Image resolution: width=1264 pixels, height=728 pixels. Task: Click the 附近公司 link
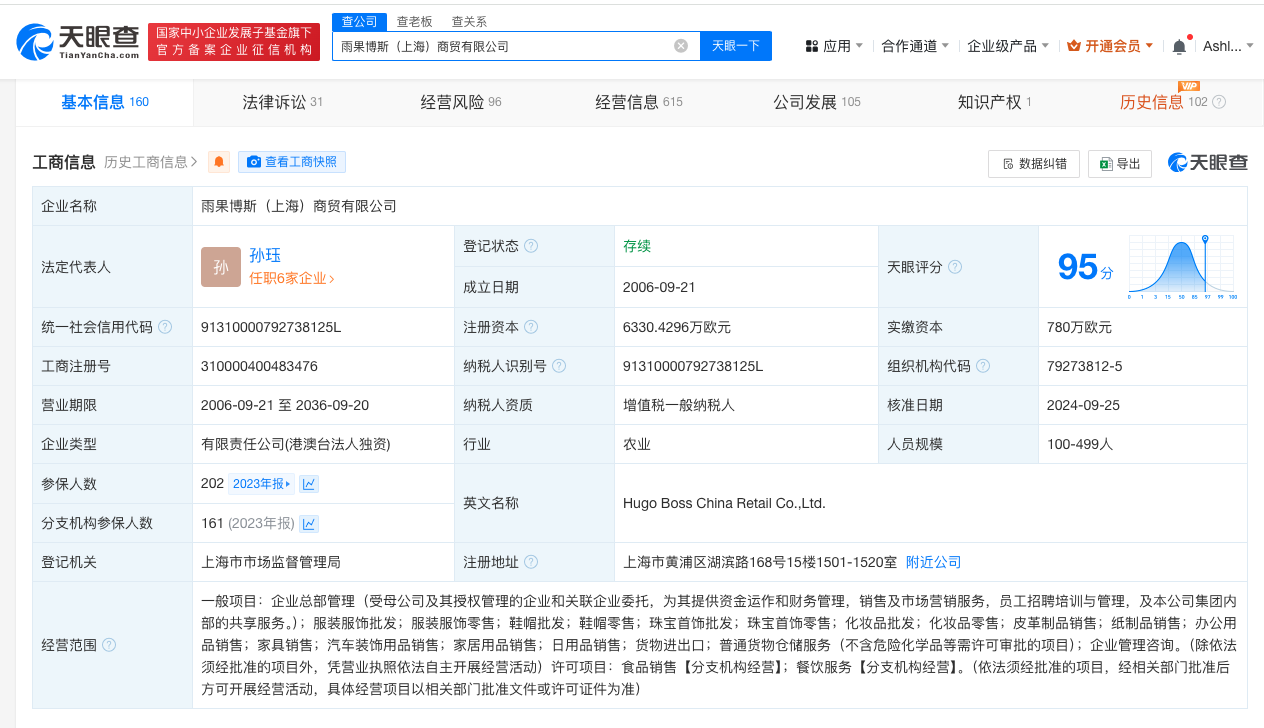pyautogui.click(x=933, y=562)
